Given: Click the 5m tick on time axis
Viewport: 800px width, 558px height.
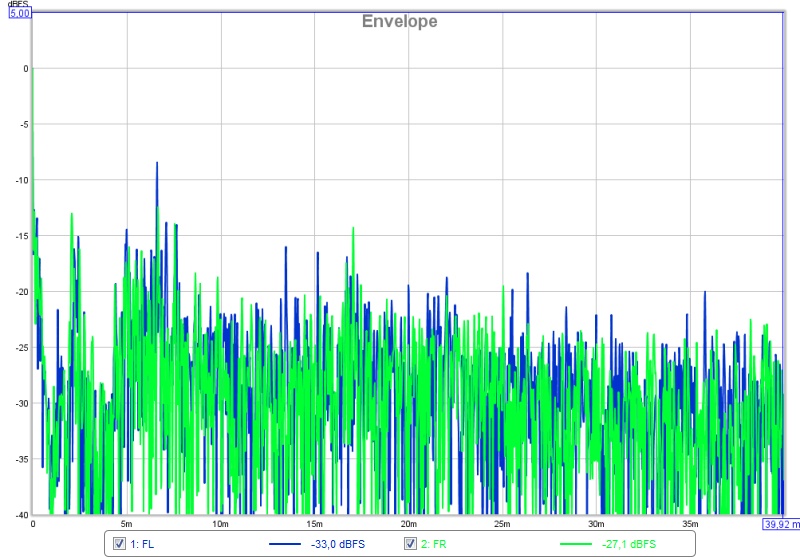Looking at the screenshot, I should (x=126, y=523).
